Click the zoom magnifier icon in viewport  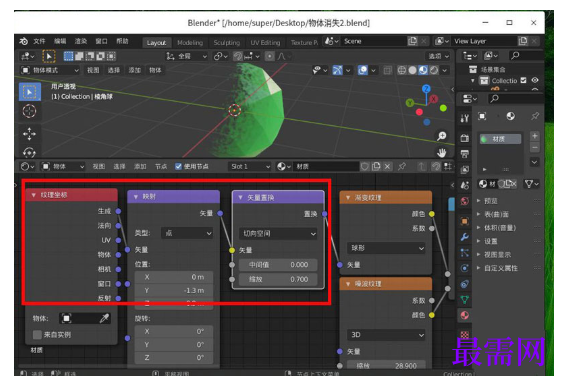(x=442, y=136)
